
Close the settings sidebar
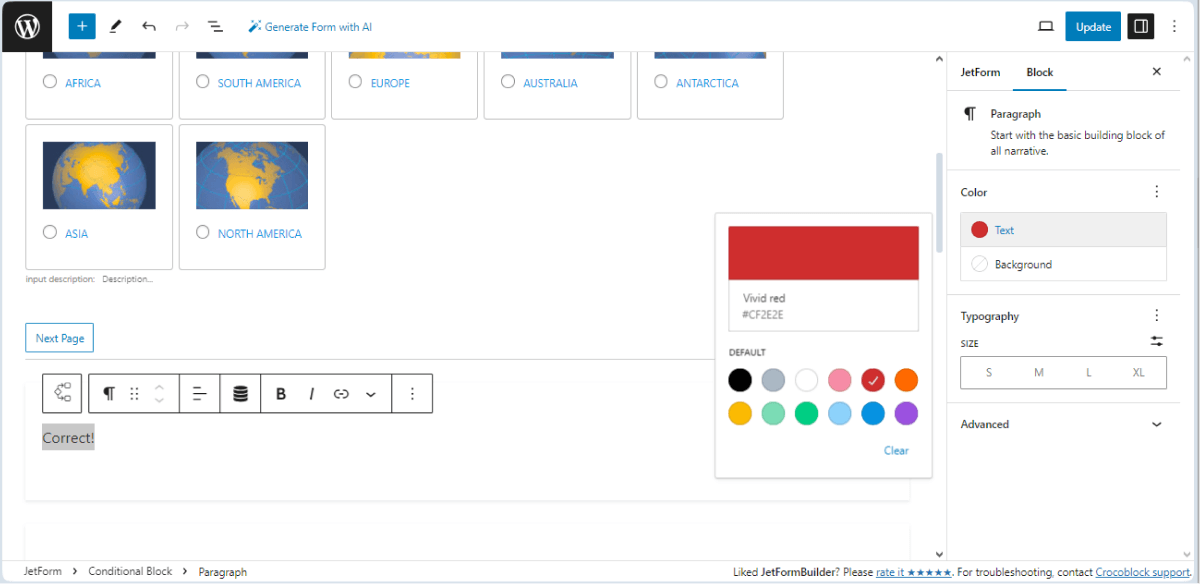coord(1157,72)
